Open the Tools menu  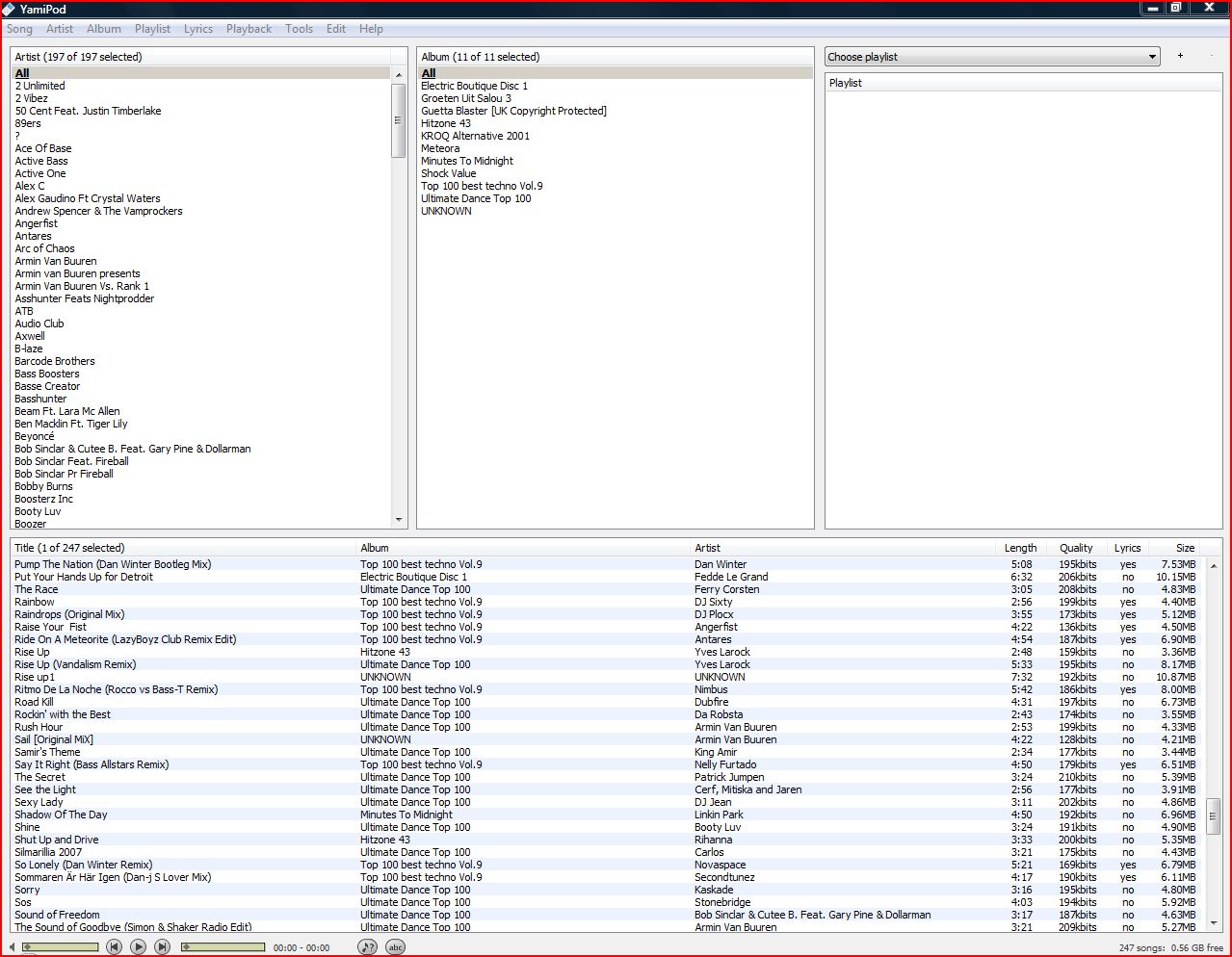click(299, 29)
